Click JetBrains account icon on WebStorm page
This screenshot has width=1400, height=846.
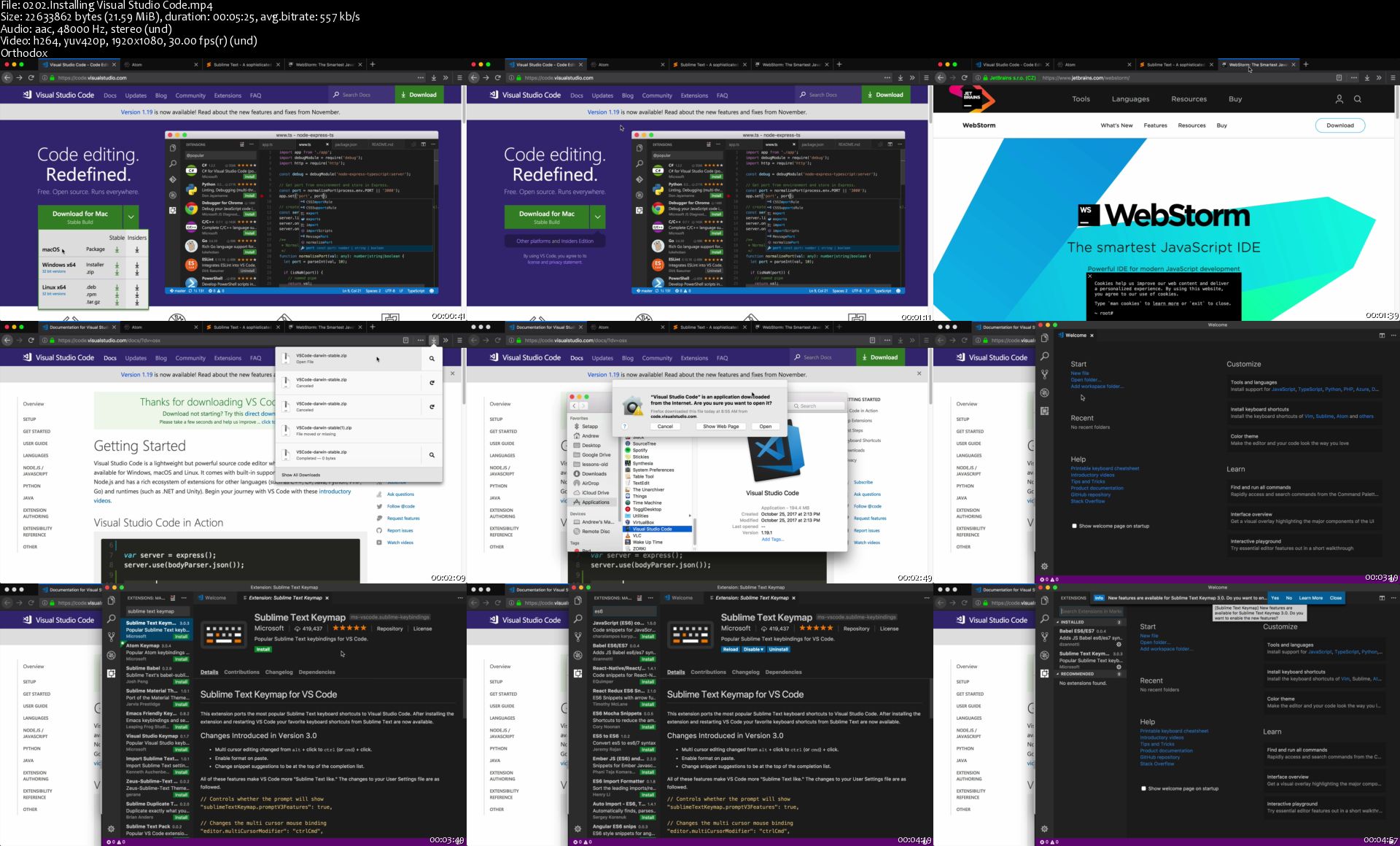[x=1339, y=99]
